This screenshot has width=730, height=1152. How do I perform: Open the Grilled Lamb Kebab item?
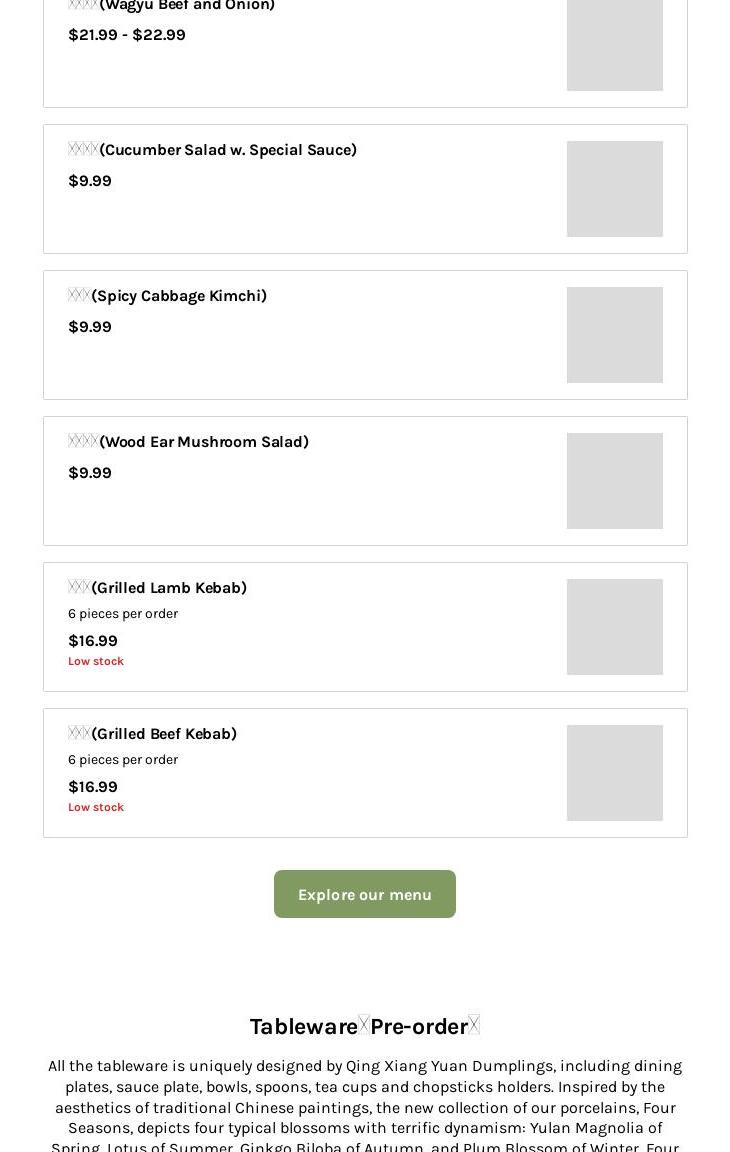[x=168, y=588]
